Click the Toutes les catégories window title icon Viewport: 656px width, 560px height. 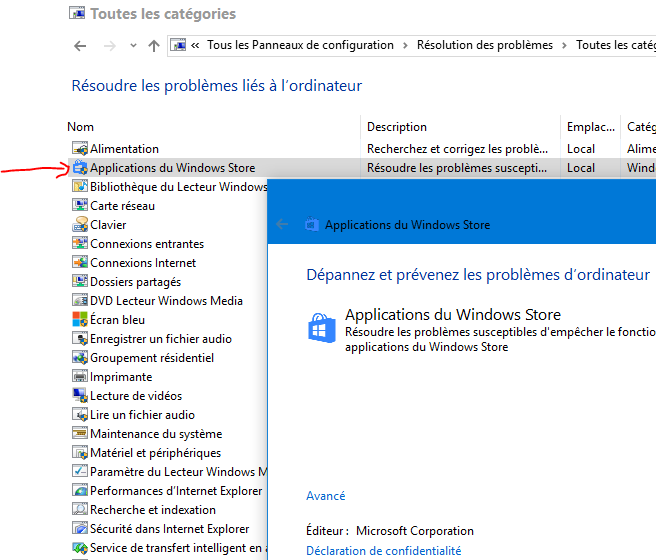77,13
